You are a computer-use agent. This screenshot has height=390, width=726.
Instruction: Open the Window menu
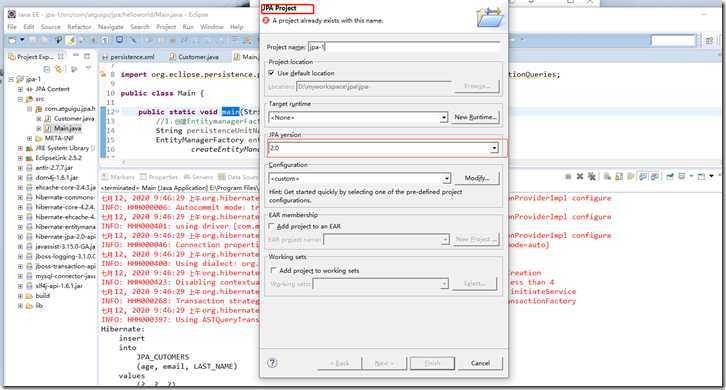pos(212,27)
